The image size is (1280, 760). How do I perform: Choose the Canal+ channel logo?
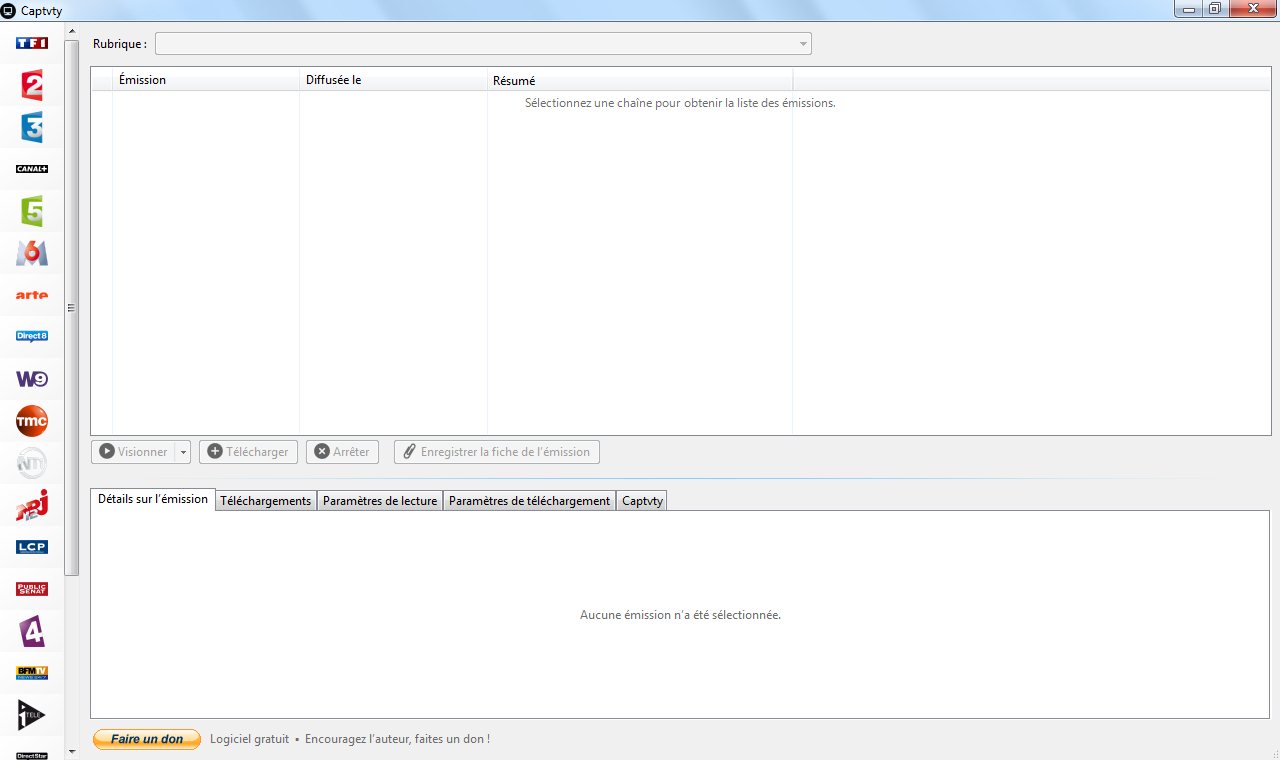(x=32, y=169)
